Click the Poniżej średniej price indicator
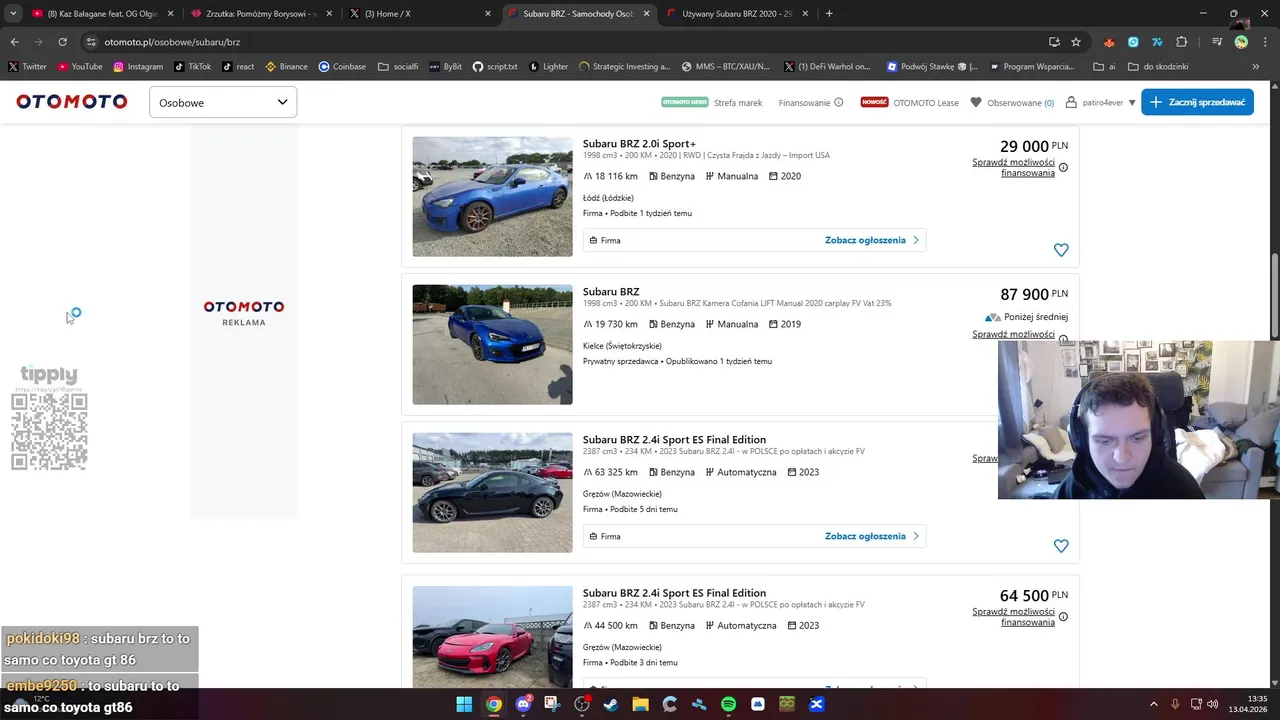The width and height of the screenshot is (1280, 720). pos(1026,317)
